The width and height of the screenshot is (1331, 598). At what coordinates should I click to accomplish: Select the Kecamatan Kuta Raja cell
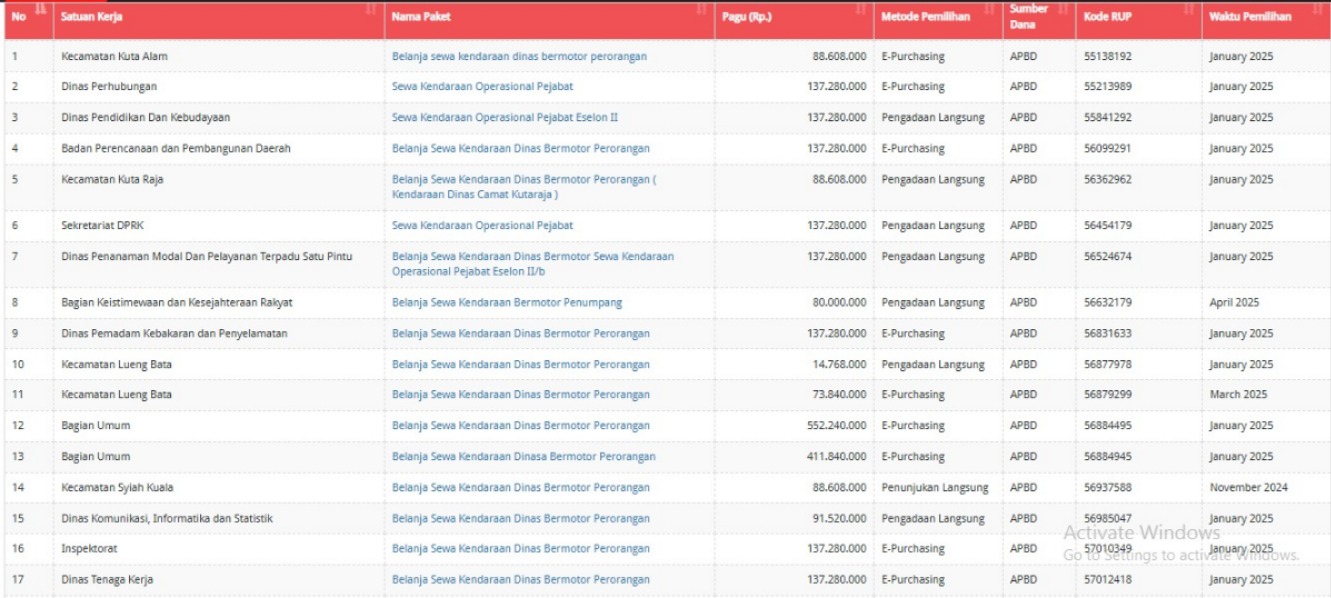click(219, 187)
